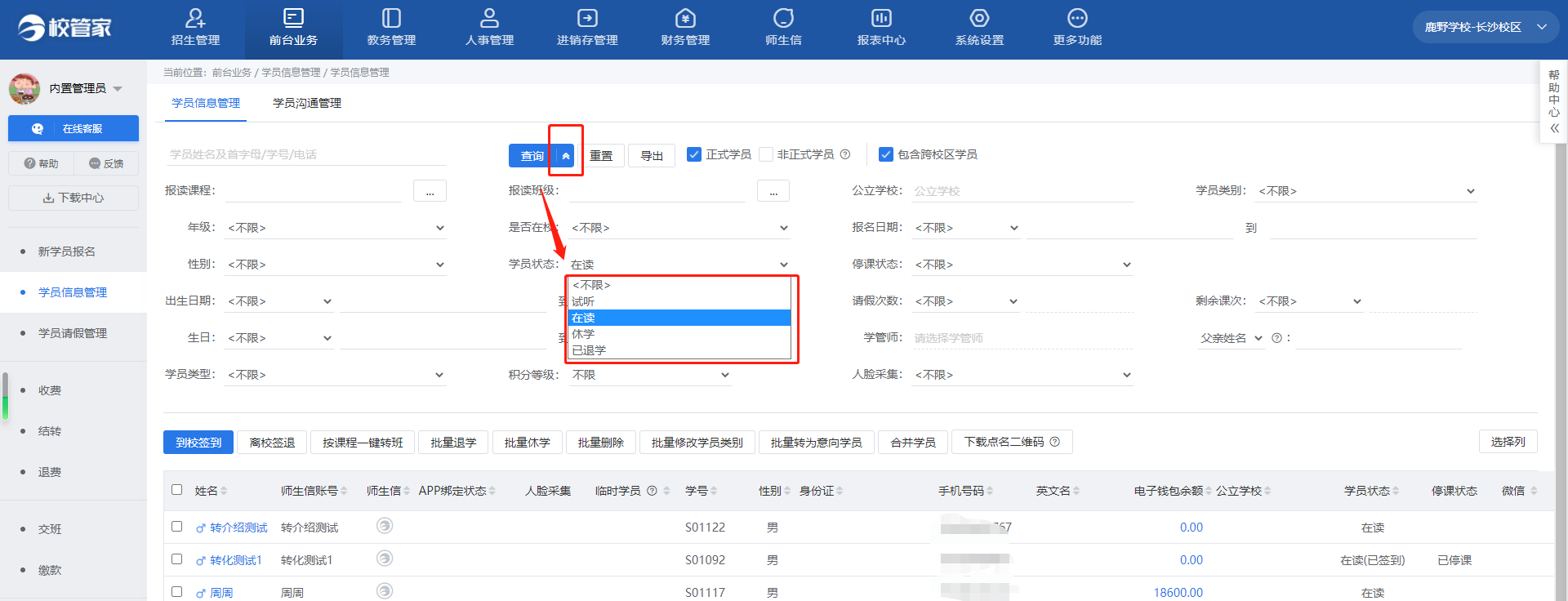Sort table by 姓名 column arrows
The height and width of the screenshot is (601, 1568).
224,491
